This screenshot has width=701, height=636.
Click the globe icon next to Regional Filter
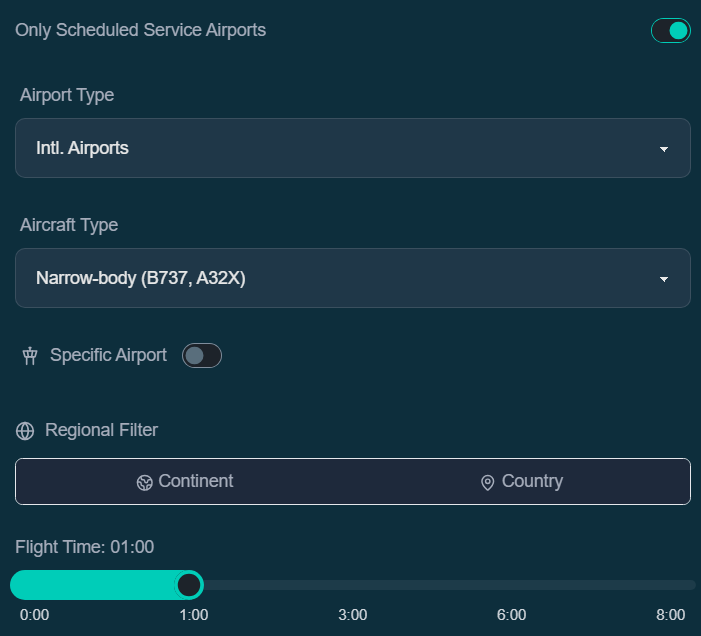pyautogui.click(x=25, y=431)
